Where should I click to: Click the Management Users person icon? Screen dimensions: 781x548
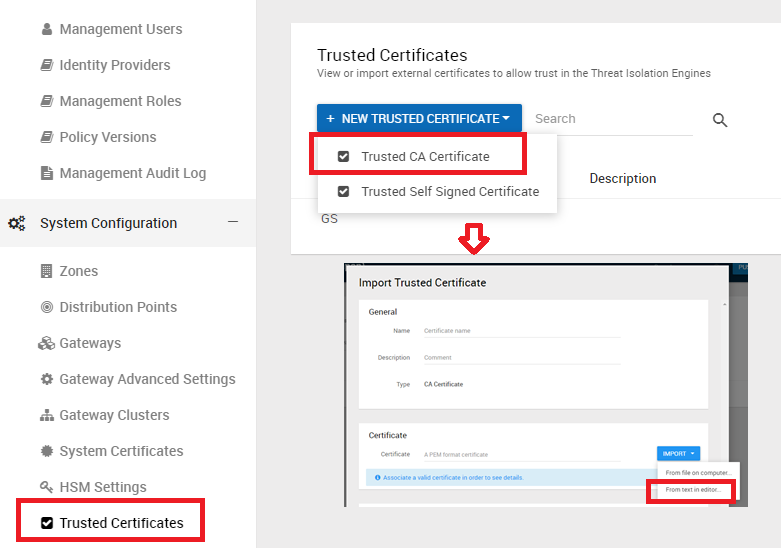coord(46,29)
